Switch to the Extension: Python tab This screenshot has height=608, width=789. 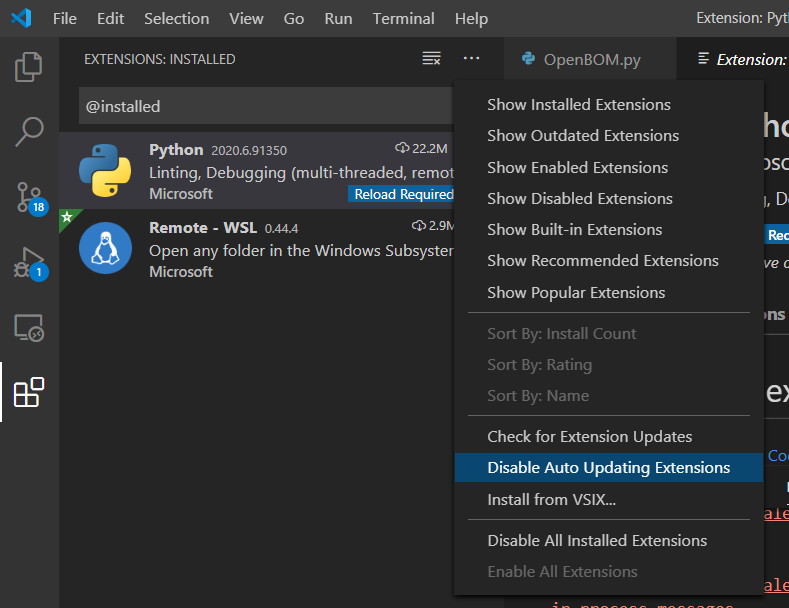click(x=734, y=59)
